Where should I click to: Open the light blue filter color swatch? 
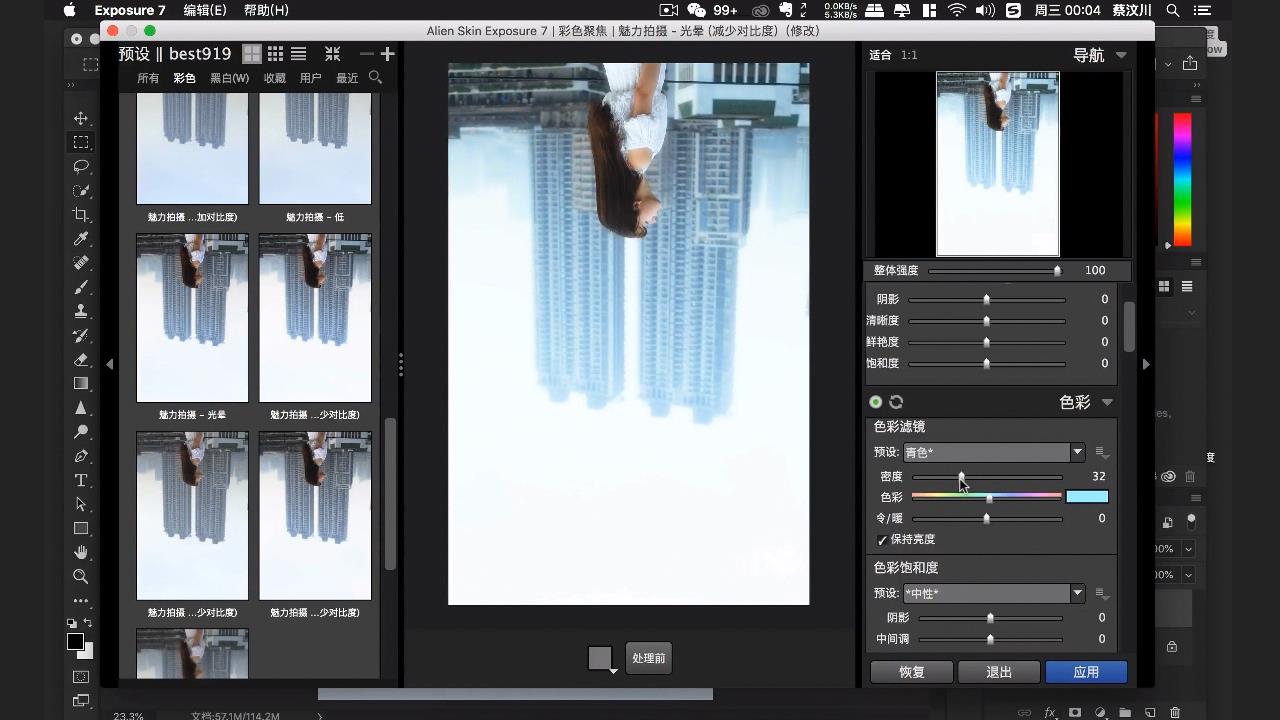(1087, 497)
